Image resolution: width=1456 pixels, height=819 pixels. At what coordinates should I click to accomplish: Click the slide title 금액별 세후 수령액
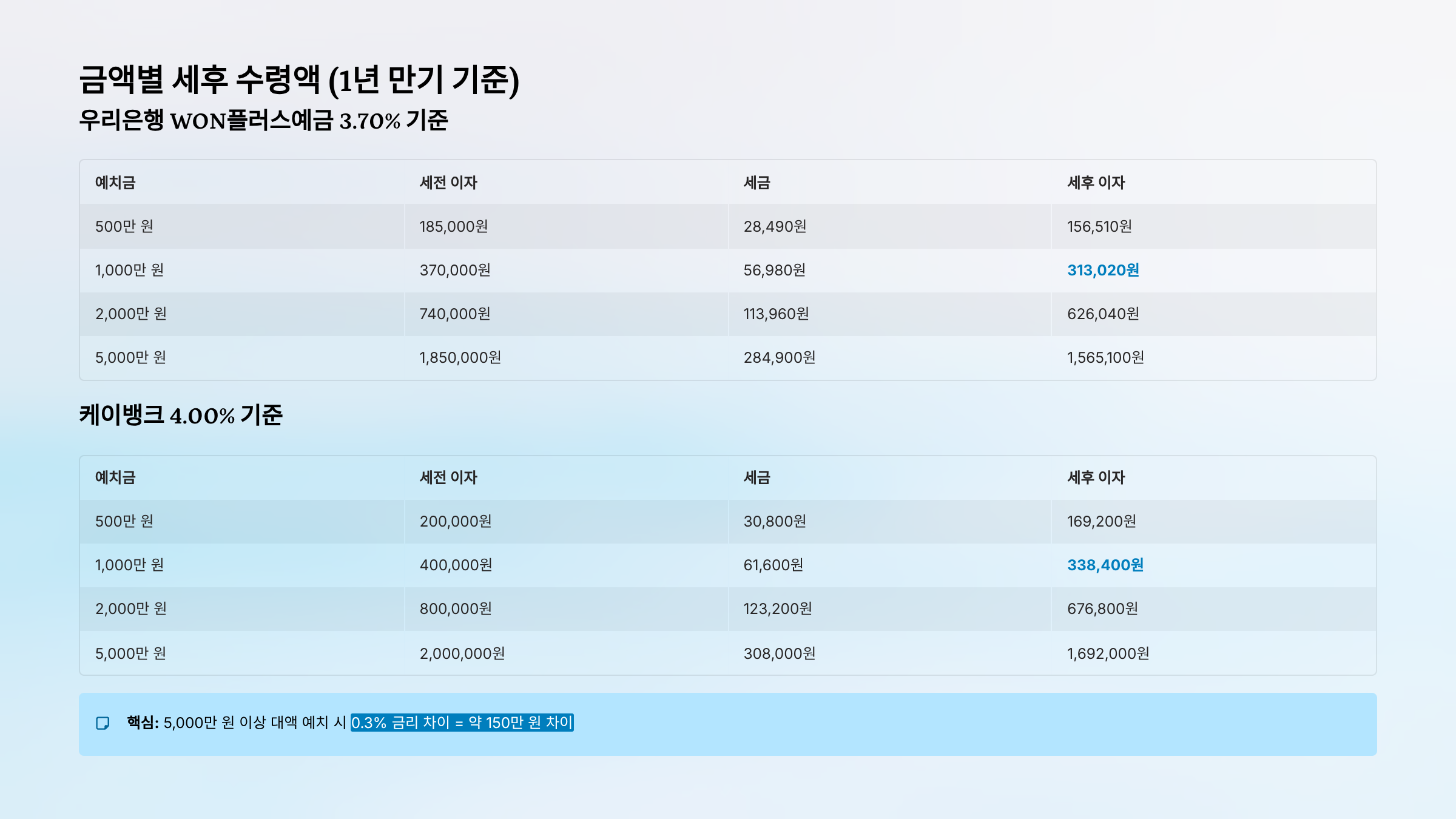298,80
